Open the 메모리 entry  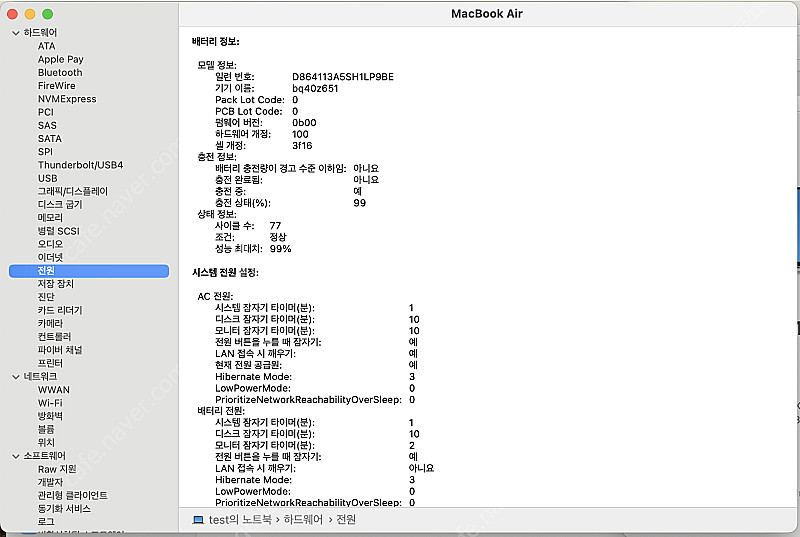(50, 218)
